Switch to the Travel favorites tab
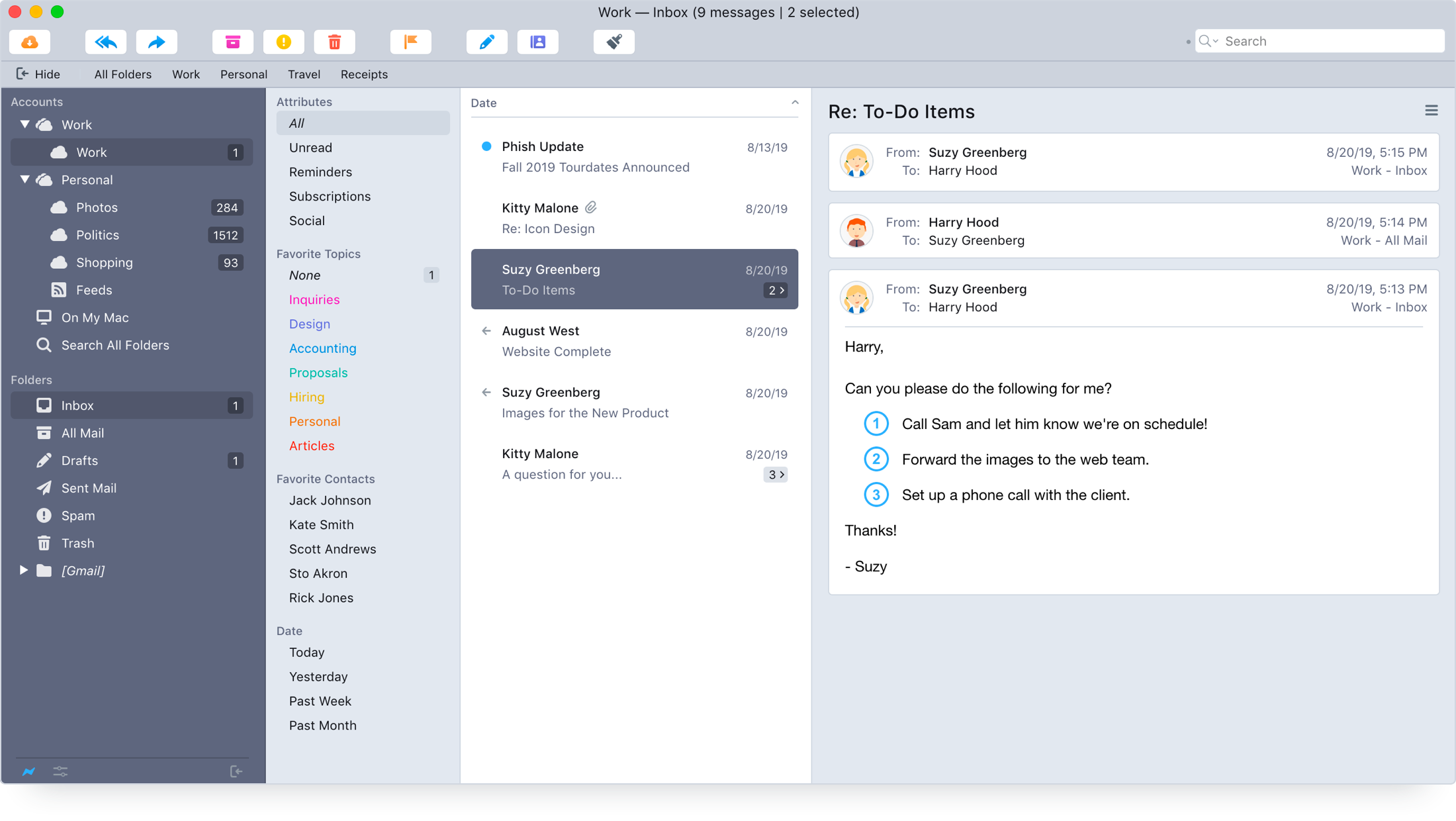Viewport: 1456px width, 821px height. [304, 74]
